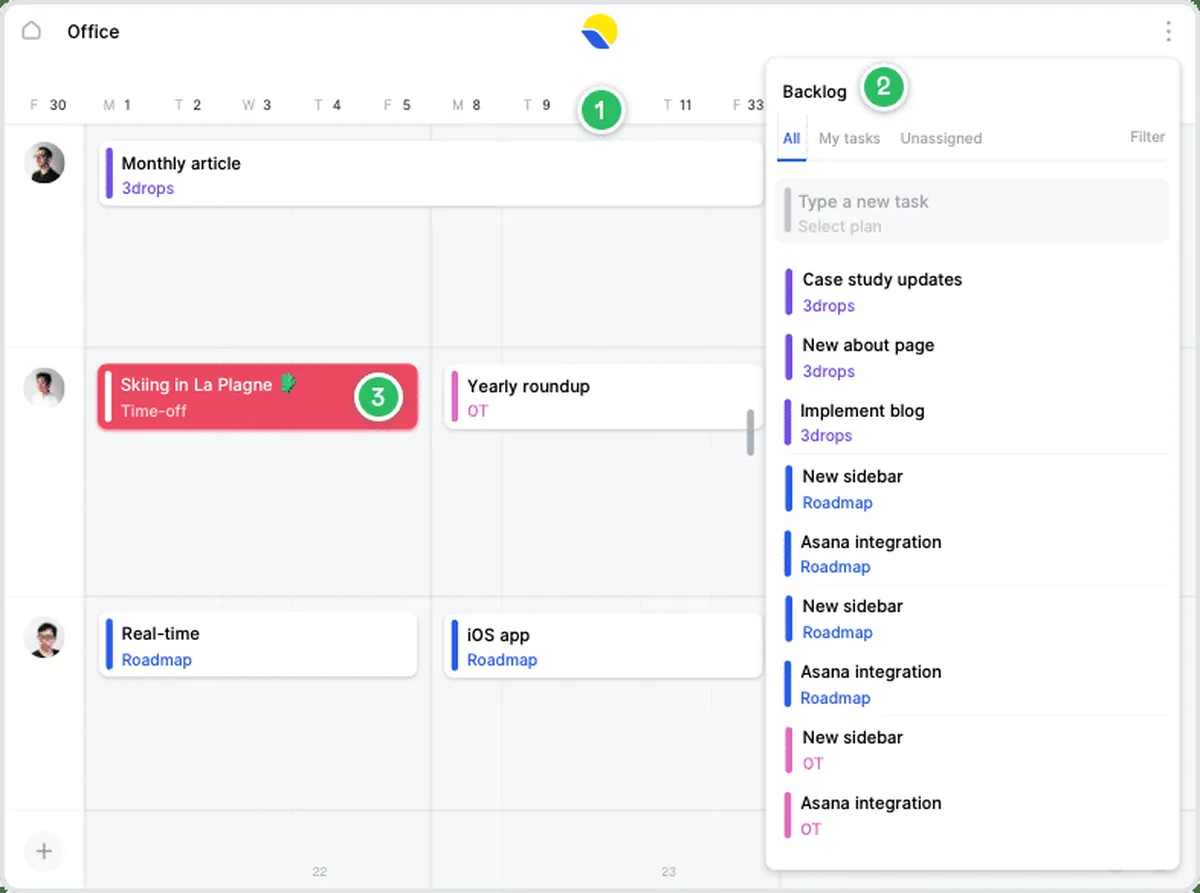The image size is (1200, 893).
Task: Select the All tab in Backlog
Action: [x=791, y=138]
